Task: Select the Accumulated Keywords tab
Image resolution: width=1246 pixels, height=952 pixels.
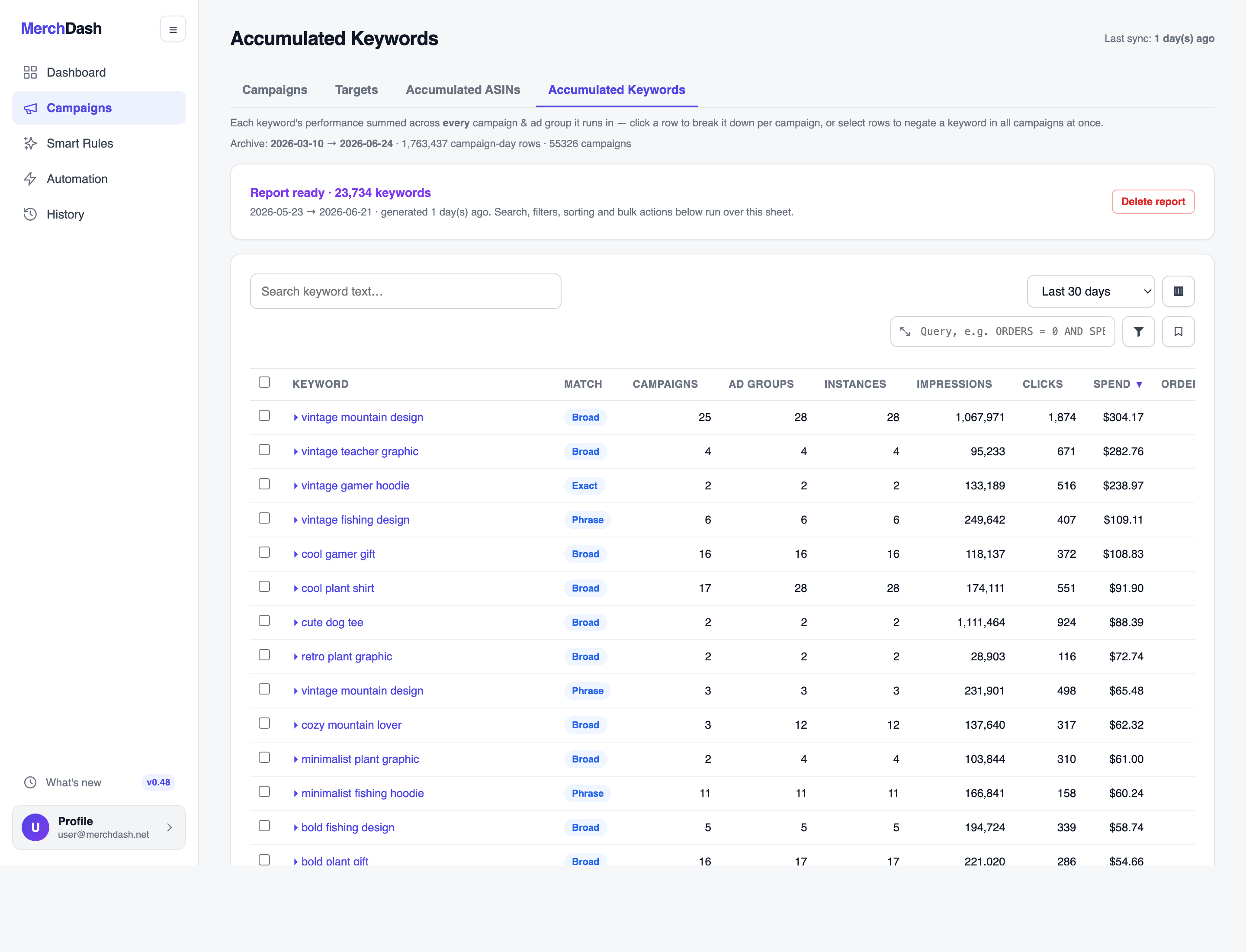Action: click(617, 90)
